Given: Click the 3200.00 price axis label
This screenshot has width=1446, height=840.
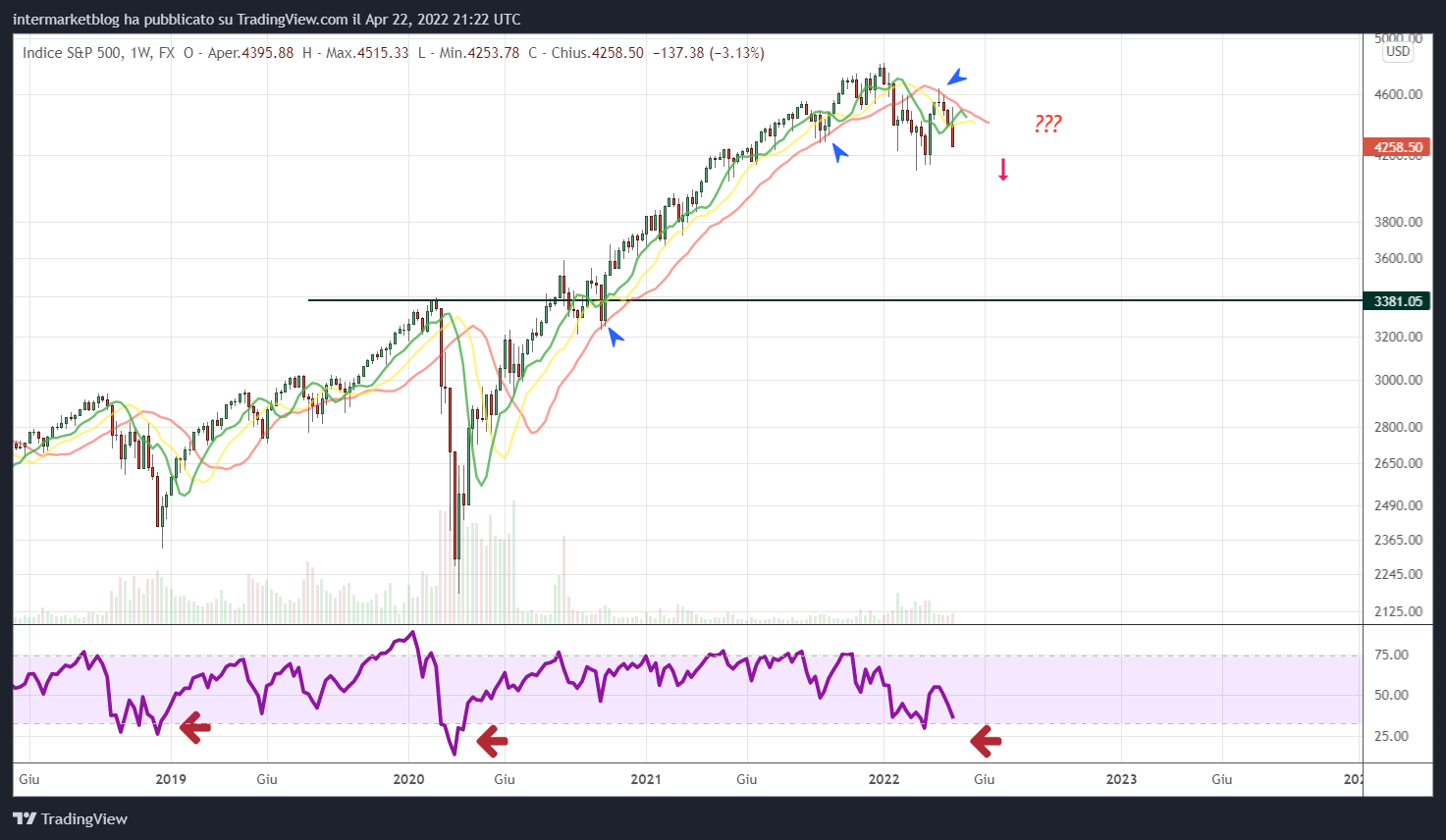Looking at the screenshot, I should click(1398, 337).
